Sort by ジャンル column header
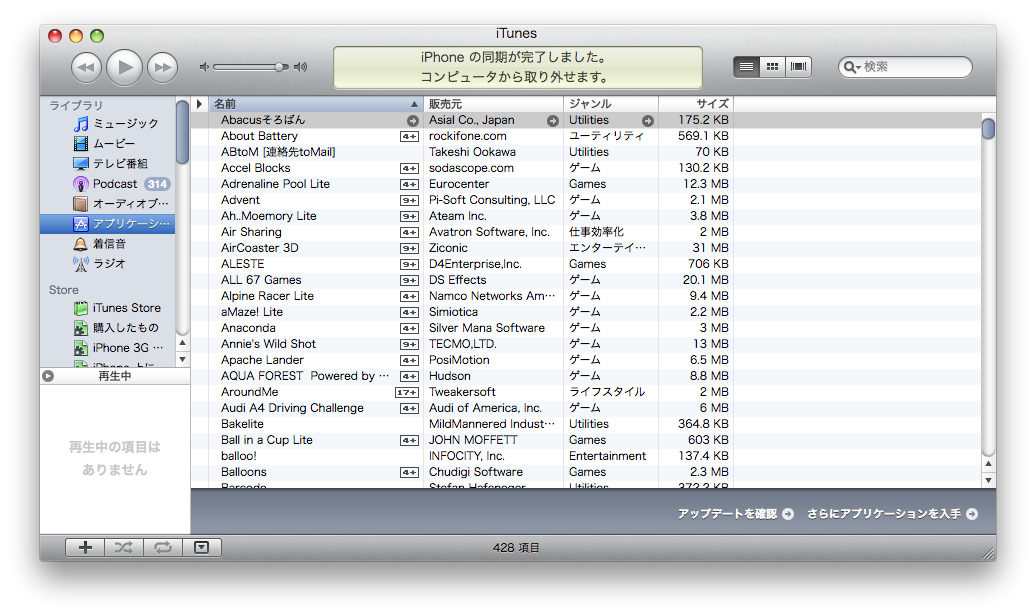1036x616 pixels. pos(610,104)
